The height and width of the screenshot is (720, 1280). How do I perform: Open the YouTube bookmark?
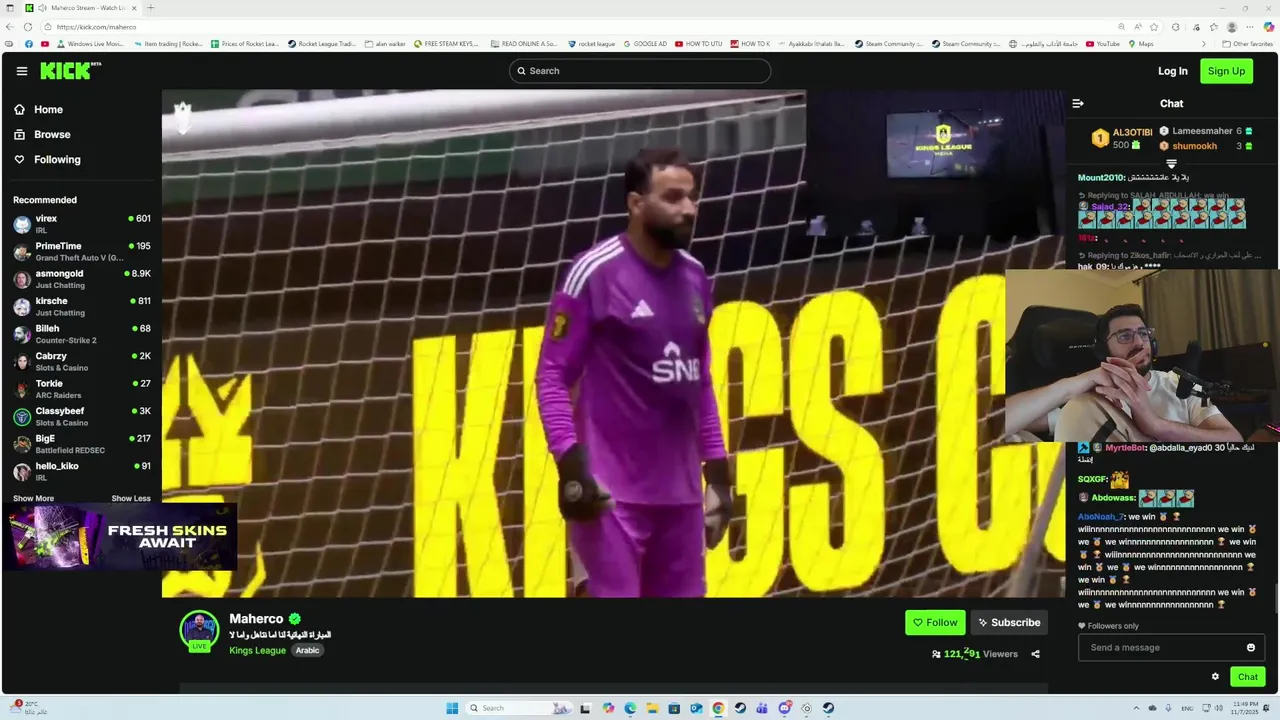point(1102,44)
